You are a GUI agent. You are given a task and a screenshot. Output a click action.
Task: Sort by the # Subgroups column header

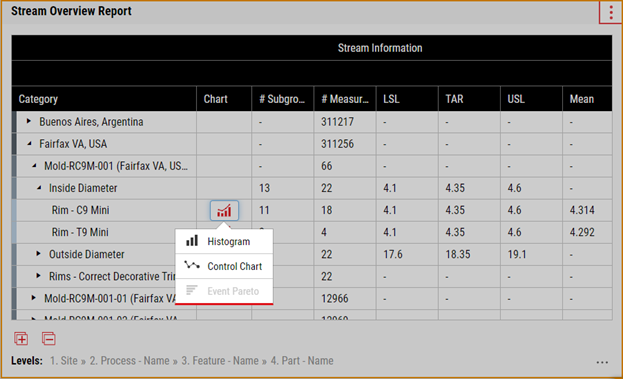point(282,99)
